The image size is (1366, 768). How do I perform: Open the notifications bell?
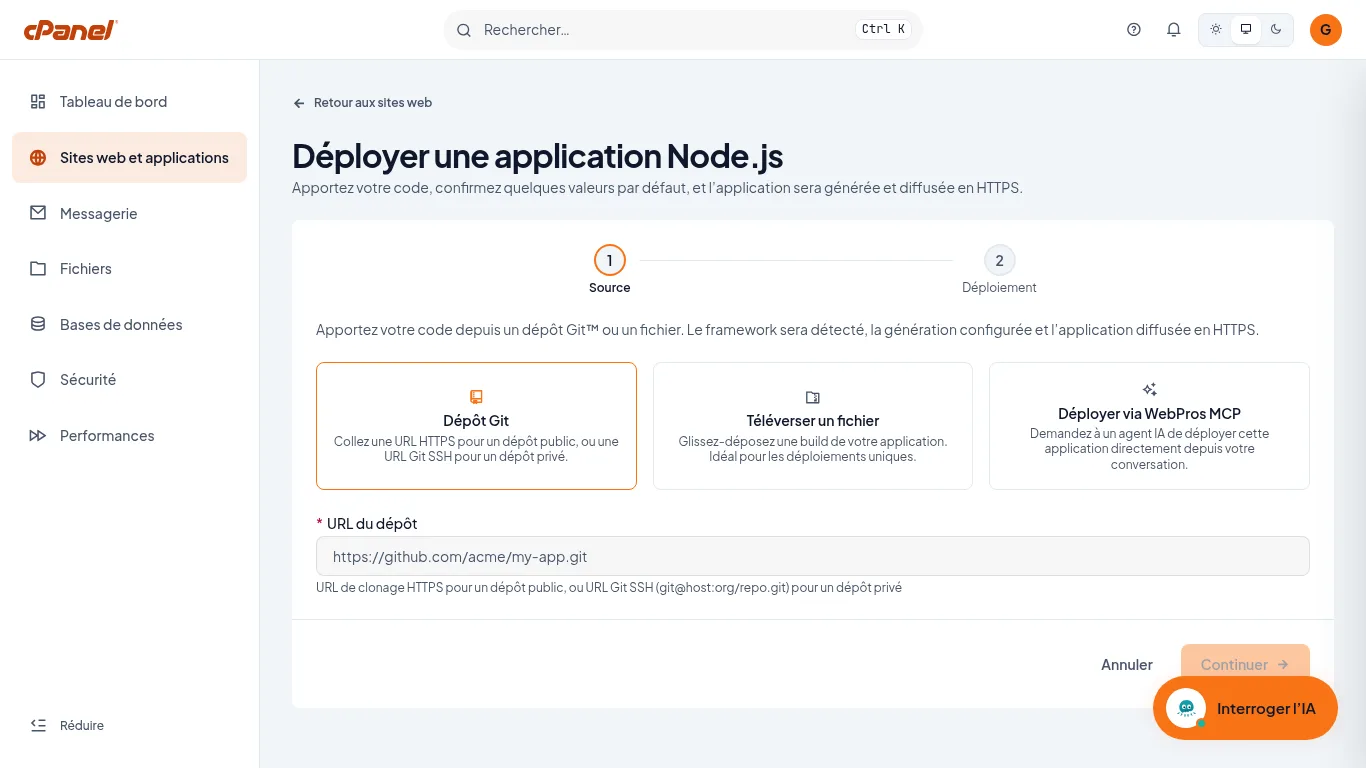tap(1174, 30)
